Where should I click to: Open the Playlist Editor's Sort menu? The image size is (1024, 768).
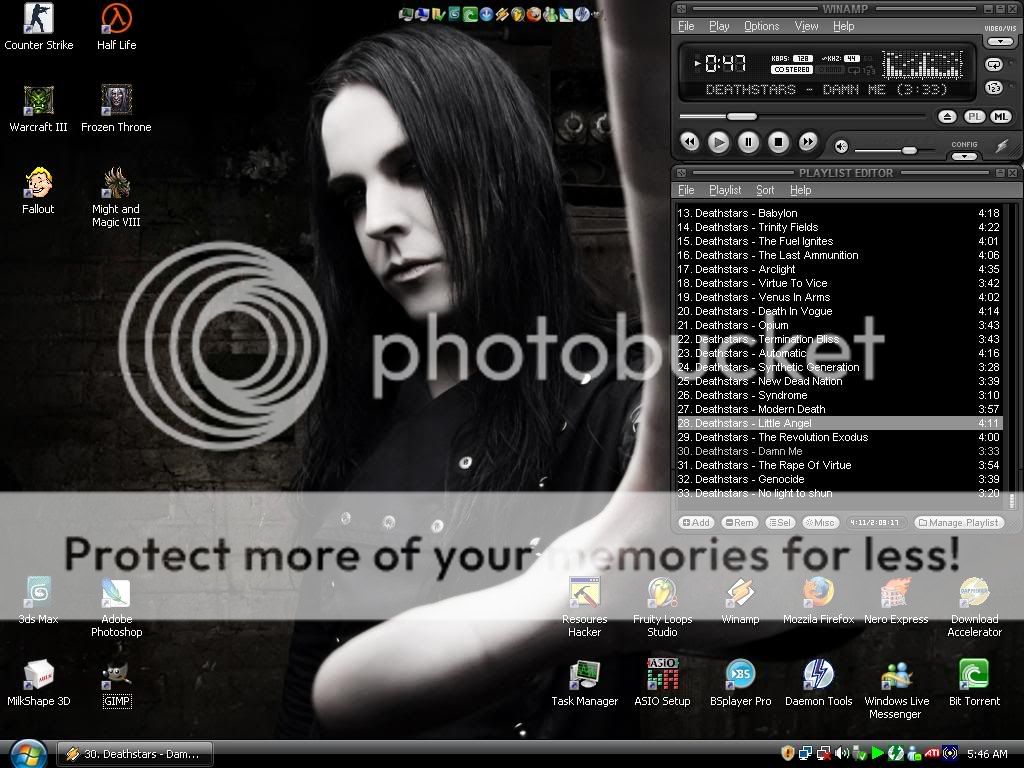765,190
